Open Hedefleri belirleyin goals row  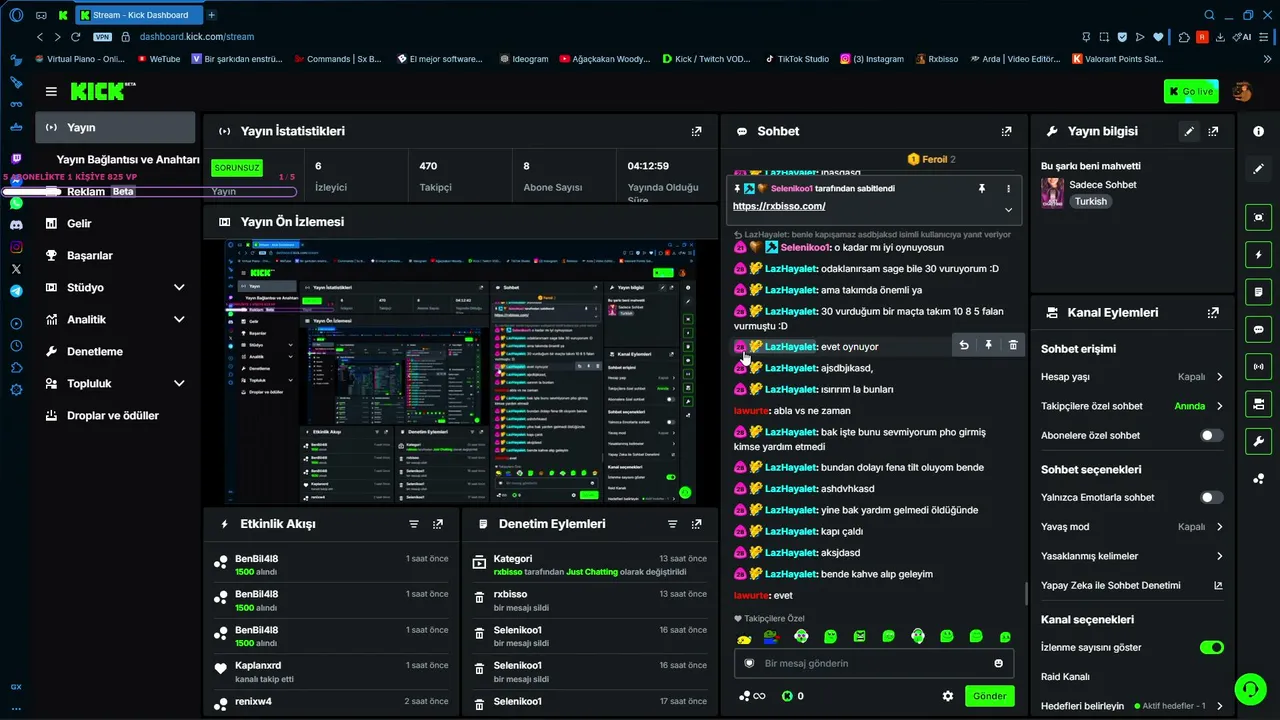click(x=1132, y=706)
